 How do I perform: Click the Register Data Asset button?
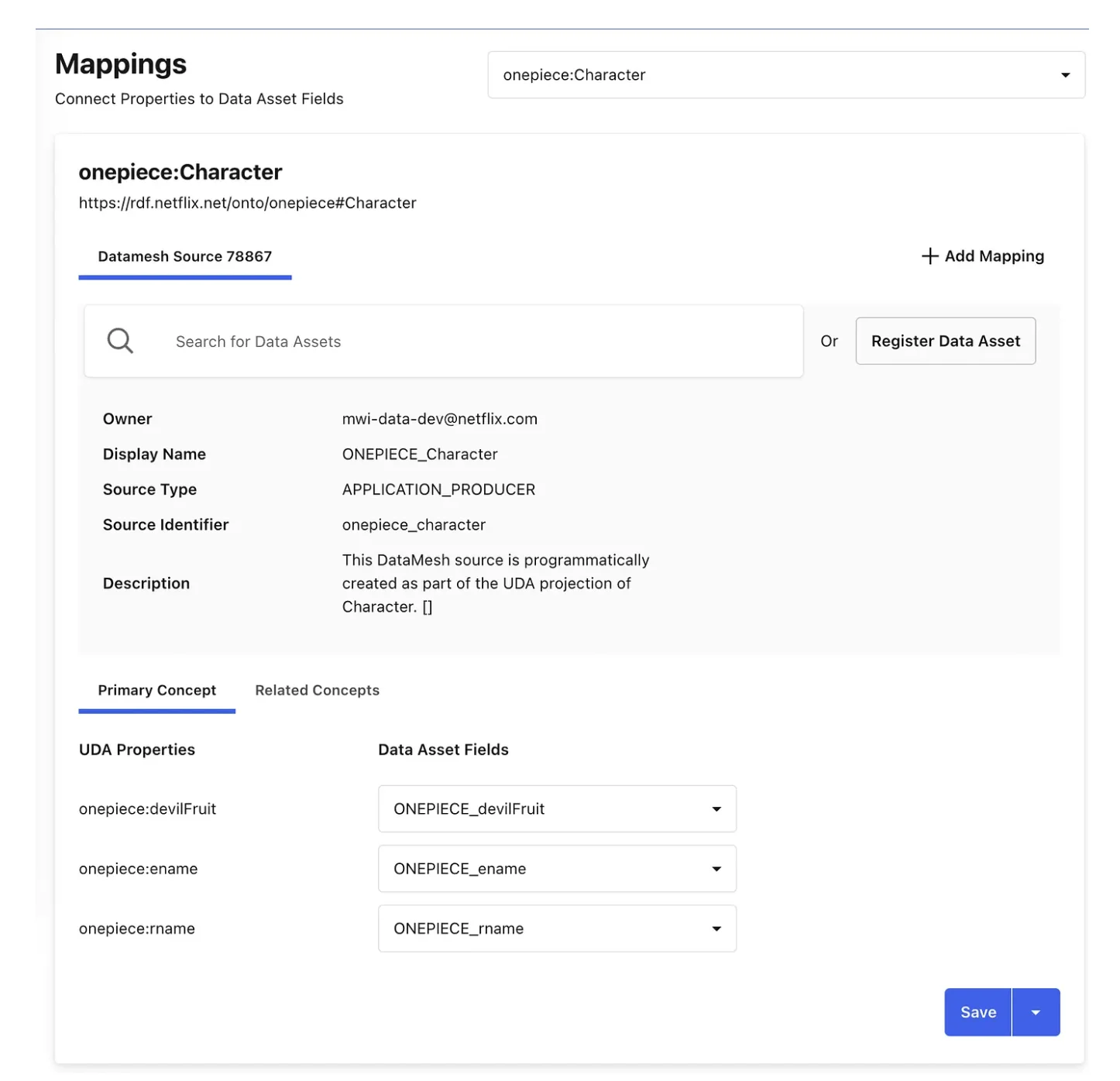(945, 341)
